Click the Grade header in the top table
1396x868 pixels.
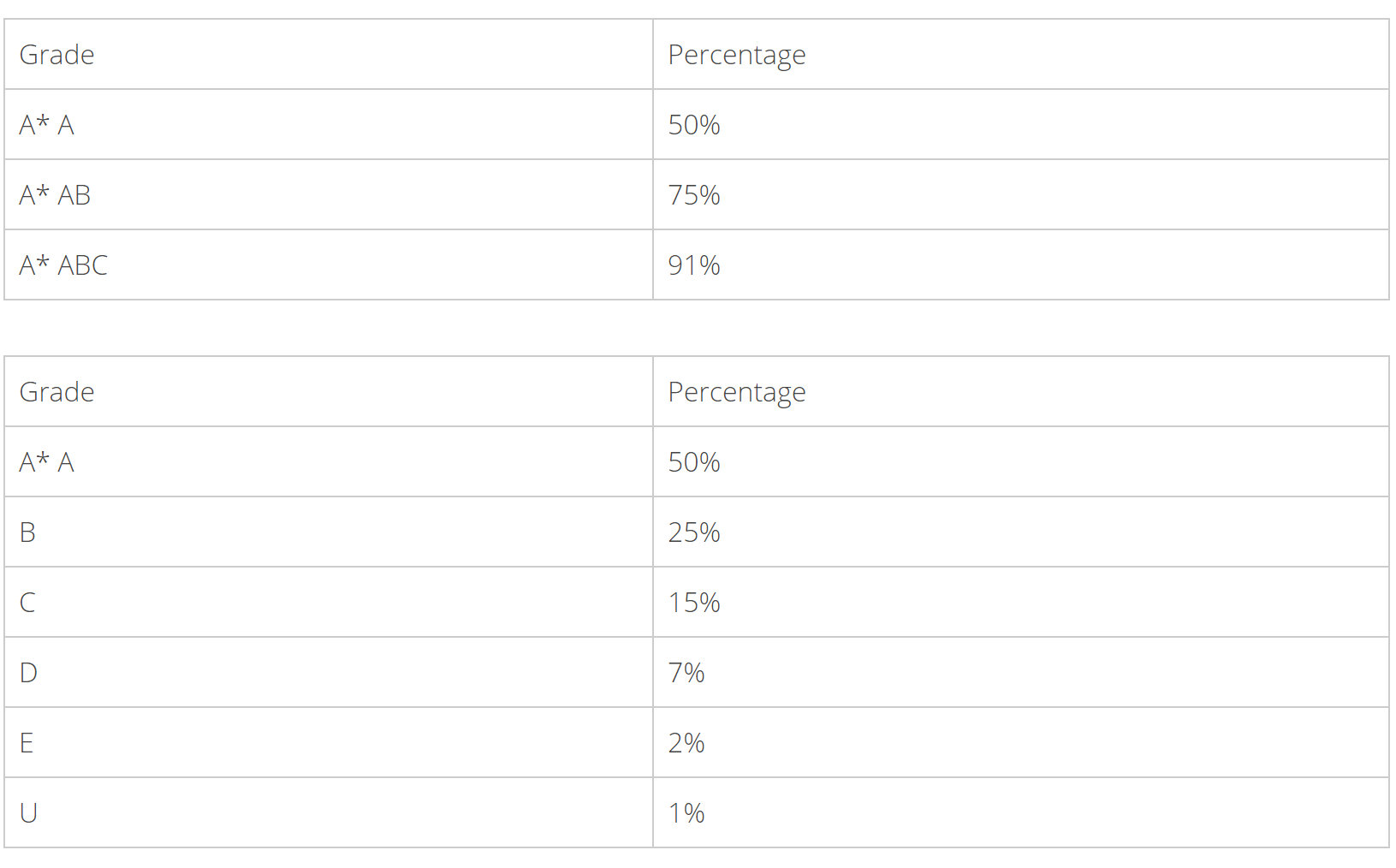[56, 55]
